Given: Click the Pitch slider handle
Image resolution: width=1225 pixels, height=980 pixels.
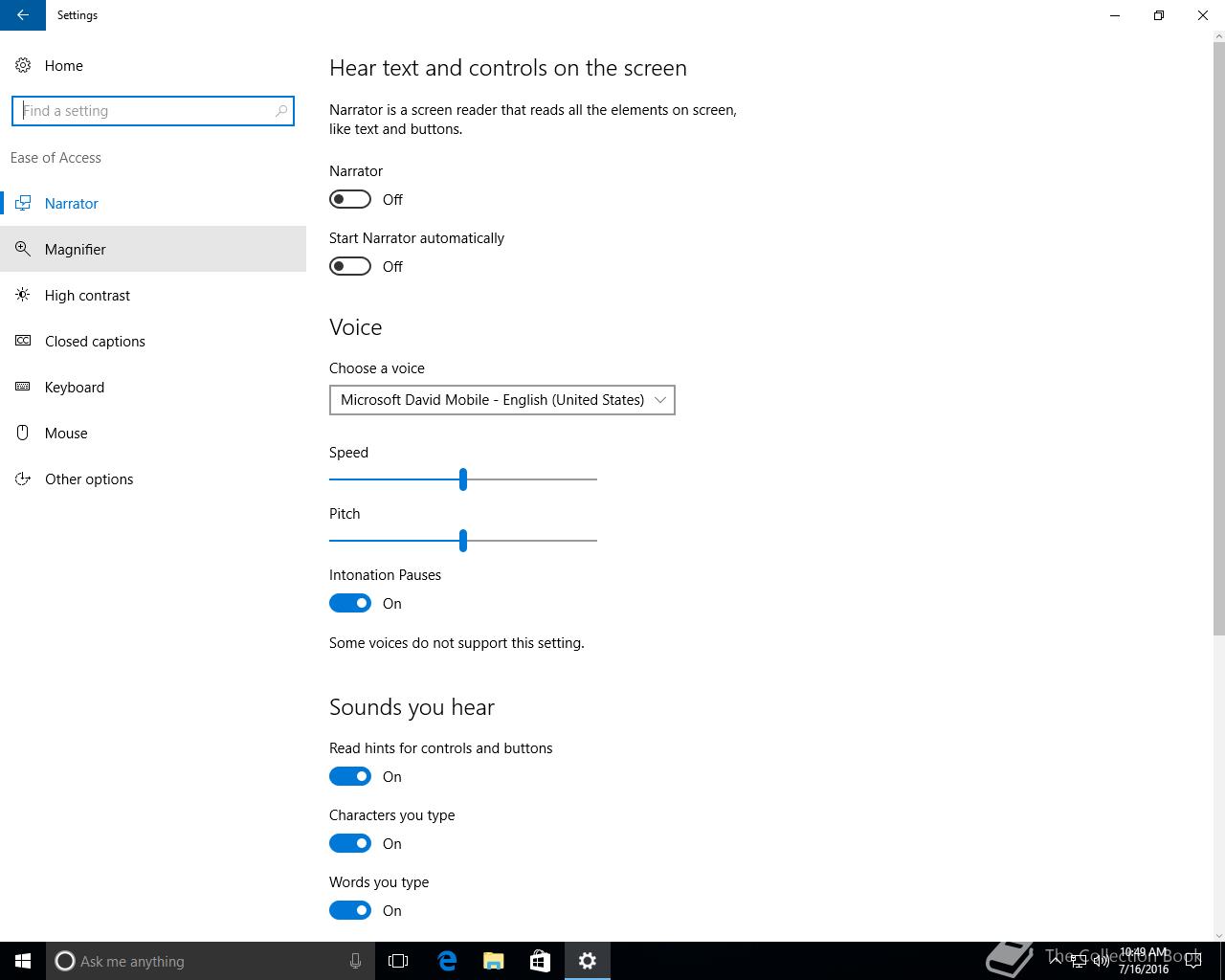Looking at the screenshot, I should pyautogui.click(x=463, y=540).
